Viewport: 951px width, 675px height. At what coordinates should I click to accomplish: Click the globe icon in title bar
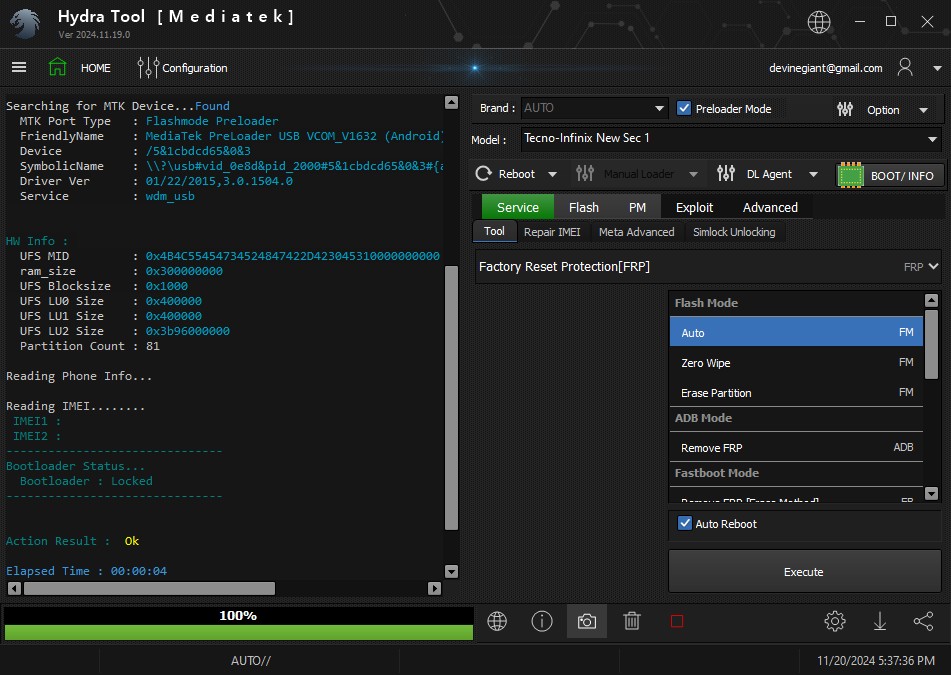819,22
